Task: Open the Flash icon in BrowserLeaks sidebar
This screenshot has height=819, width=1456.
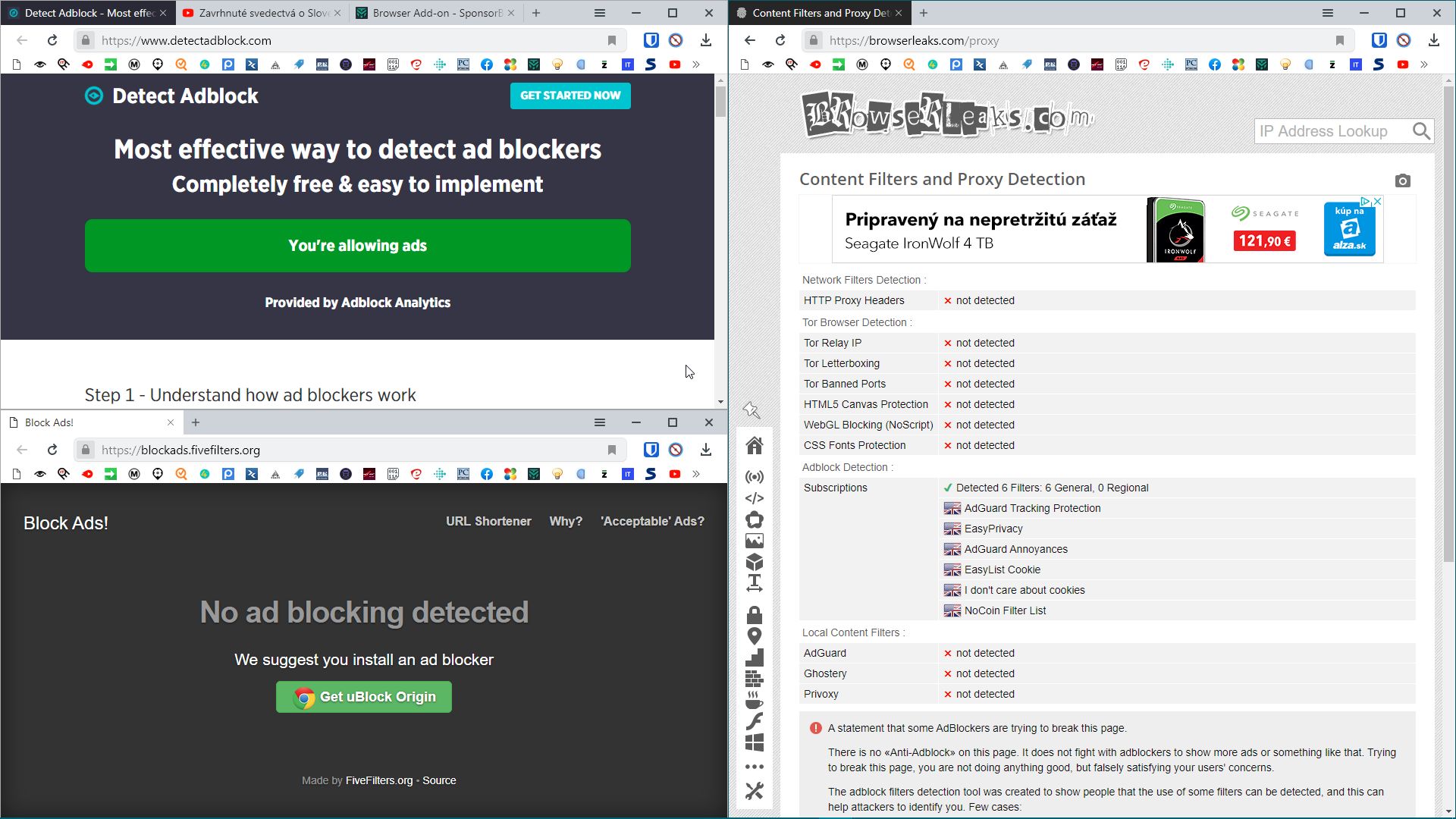Action: tap(754, 721)
